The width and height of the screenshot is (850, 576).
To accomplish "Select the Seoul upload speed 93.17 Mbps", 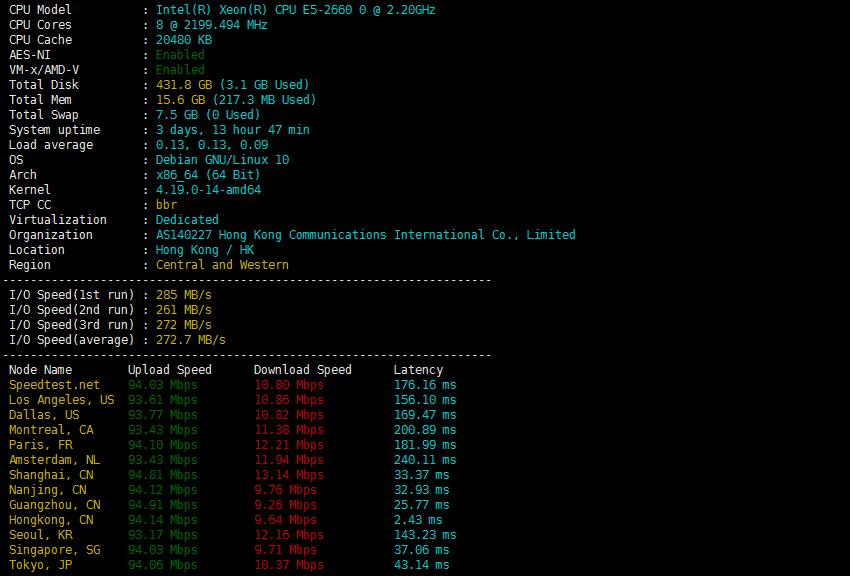I will coord(163,535).
